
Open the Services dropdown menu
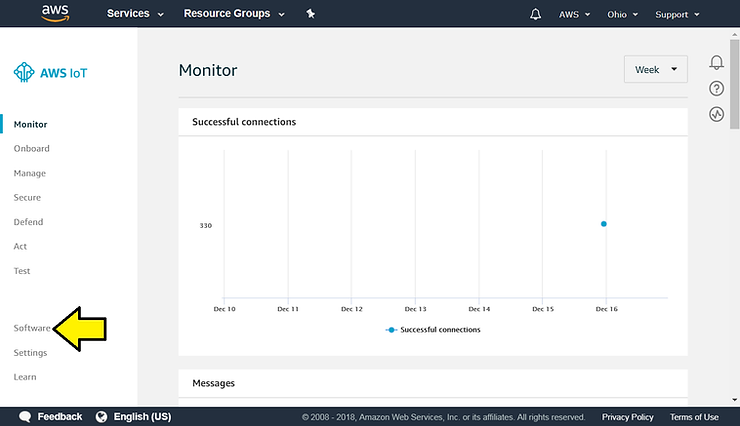(x=135, y=14)
